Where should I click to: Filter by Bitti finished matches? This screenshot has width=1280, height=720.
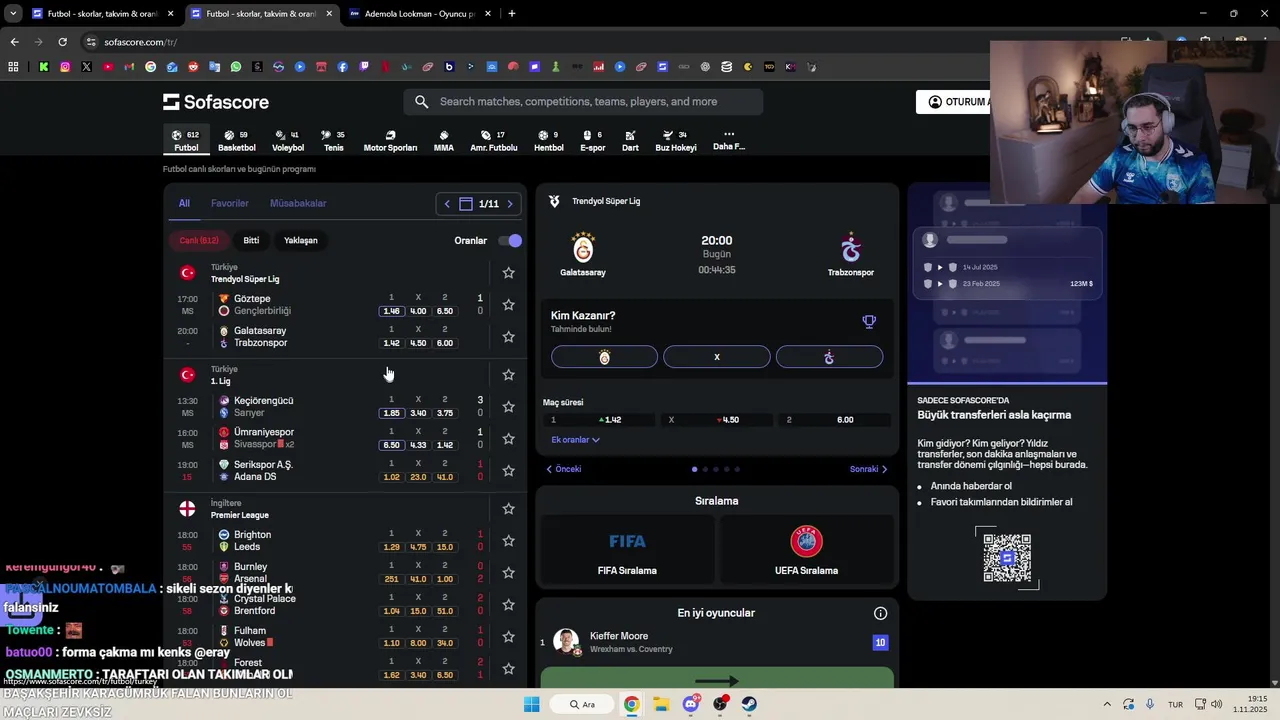[251, 240]
